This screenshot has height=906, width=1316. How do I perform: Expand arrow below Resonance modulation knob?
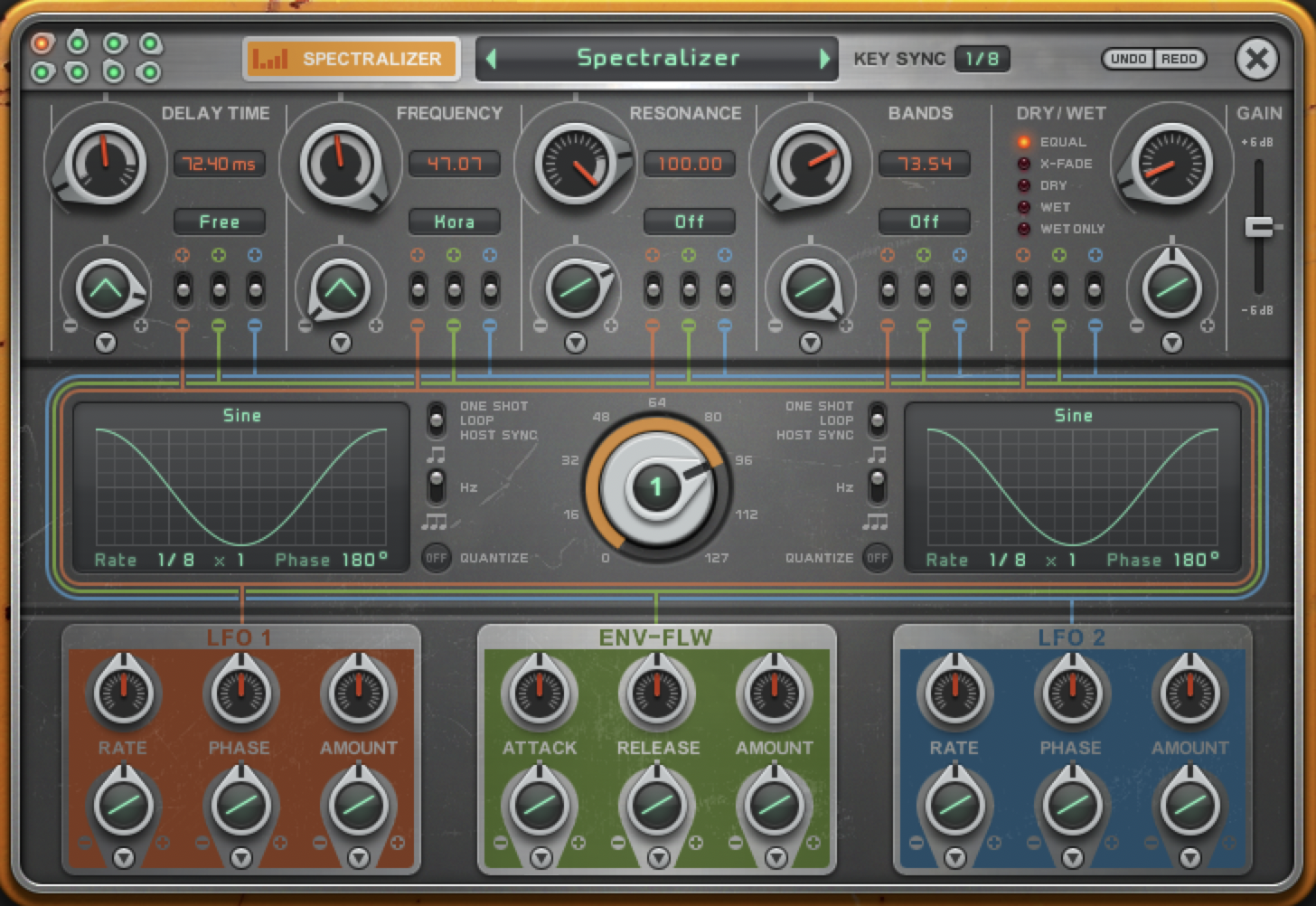576,343
